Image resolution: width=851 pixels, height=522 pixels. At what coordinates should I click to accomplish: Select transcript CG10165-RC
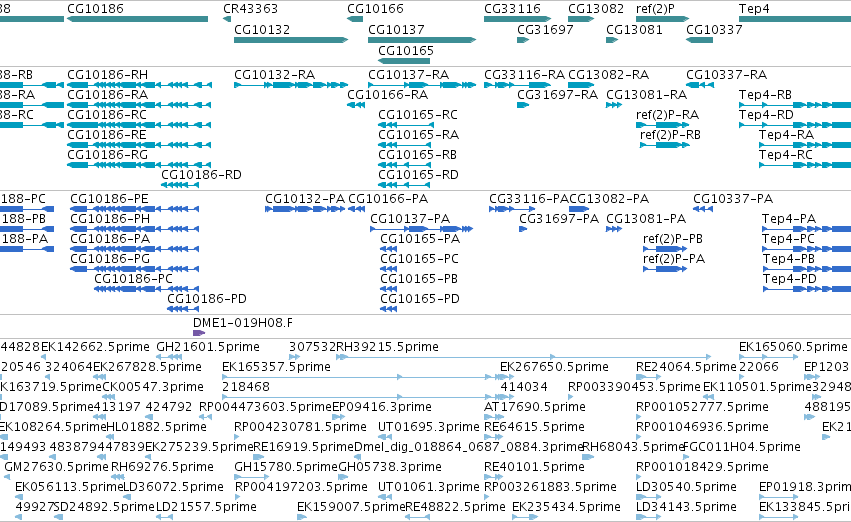click(404, 125)
